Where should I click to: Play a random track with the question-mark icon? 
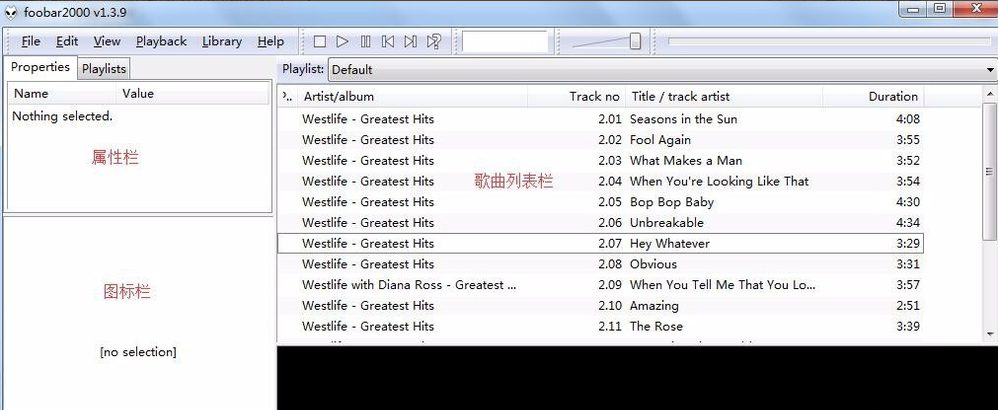click(x=434, y=41)
